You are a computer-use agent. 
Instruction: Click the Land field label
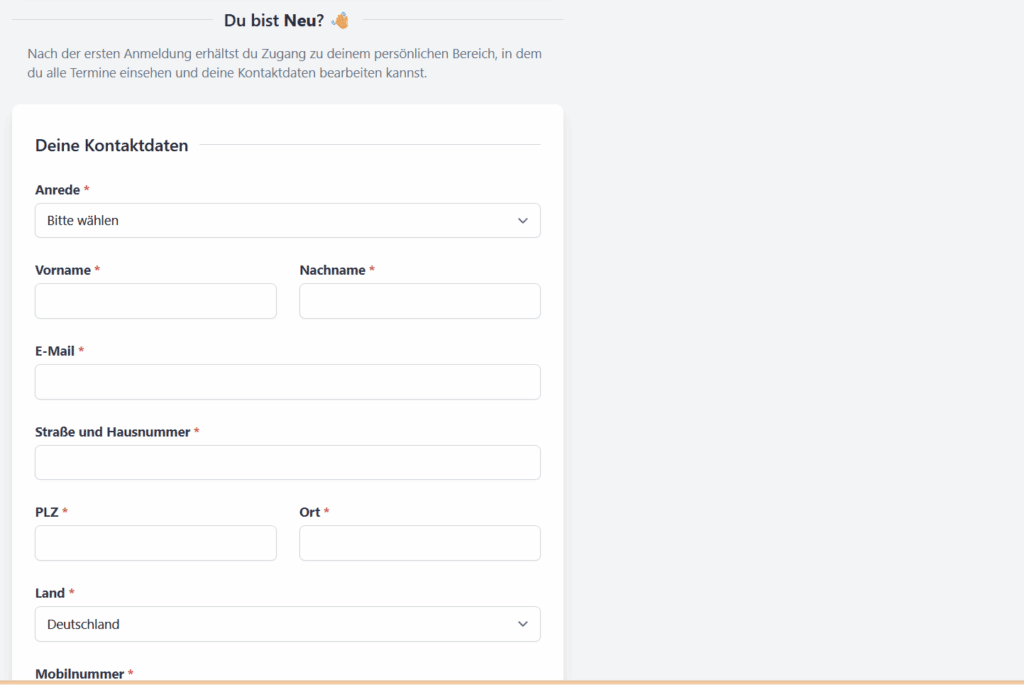[50, 593]
